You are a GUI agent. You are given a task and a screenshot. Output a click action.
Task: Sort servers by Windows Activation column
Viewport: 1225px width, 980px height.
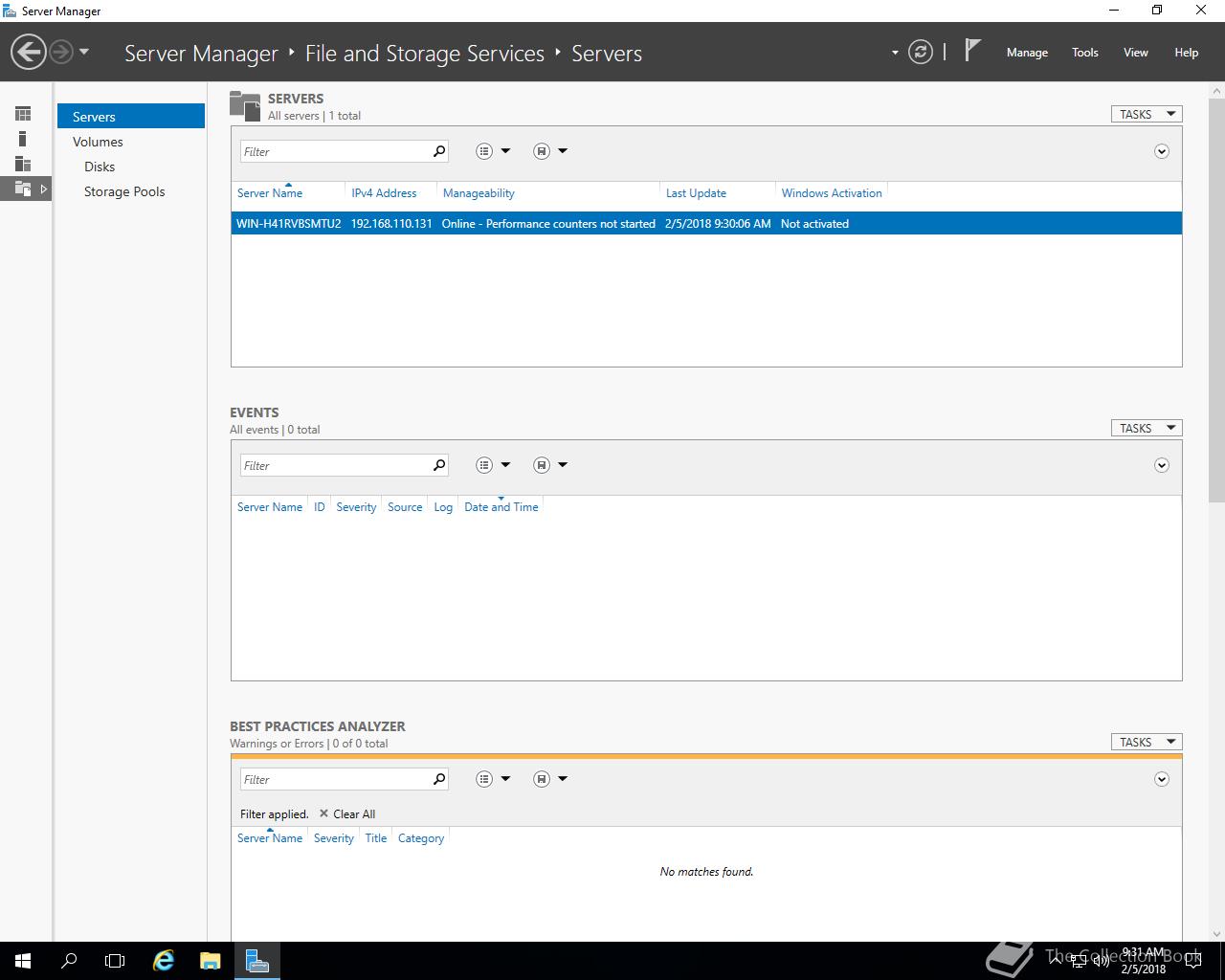[x=832, y=193]
